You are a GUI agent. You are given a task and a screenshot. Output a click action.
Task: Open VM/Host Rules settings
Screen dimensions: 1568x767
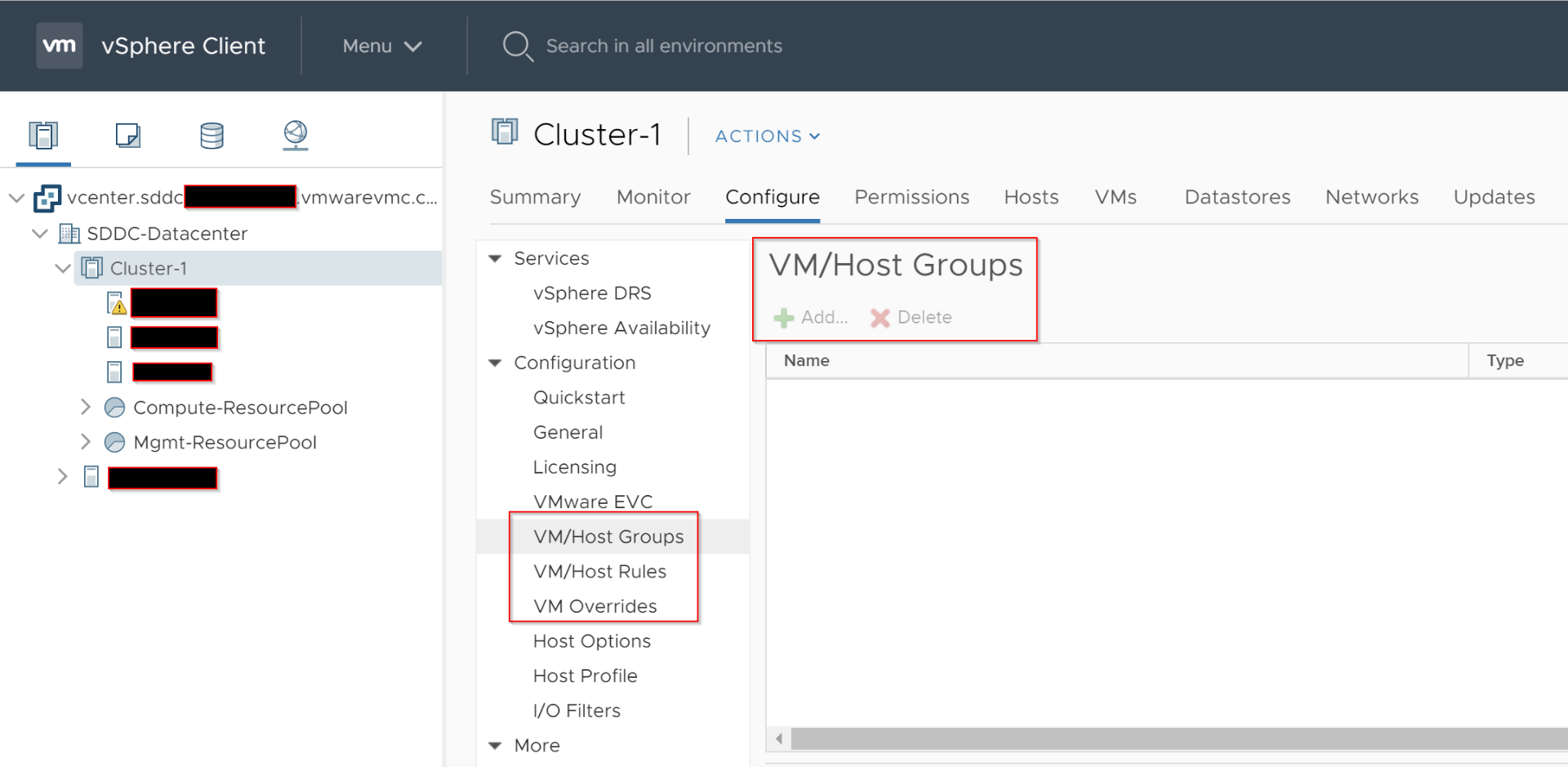click(599, 572)
